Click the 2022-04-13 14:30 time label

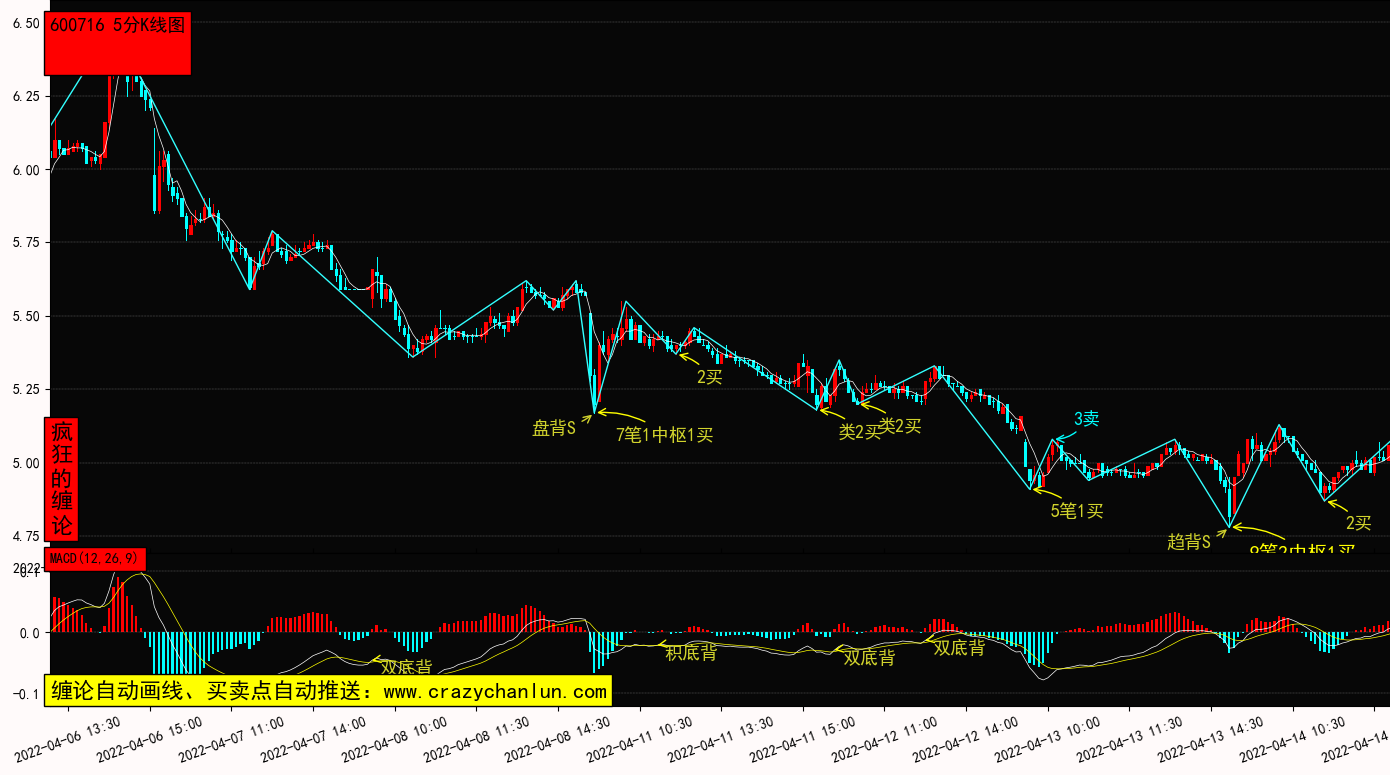click(1211, 738)
